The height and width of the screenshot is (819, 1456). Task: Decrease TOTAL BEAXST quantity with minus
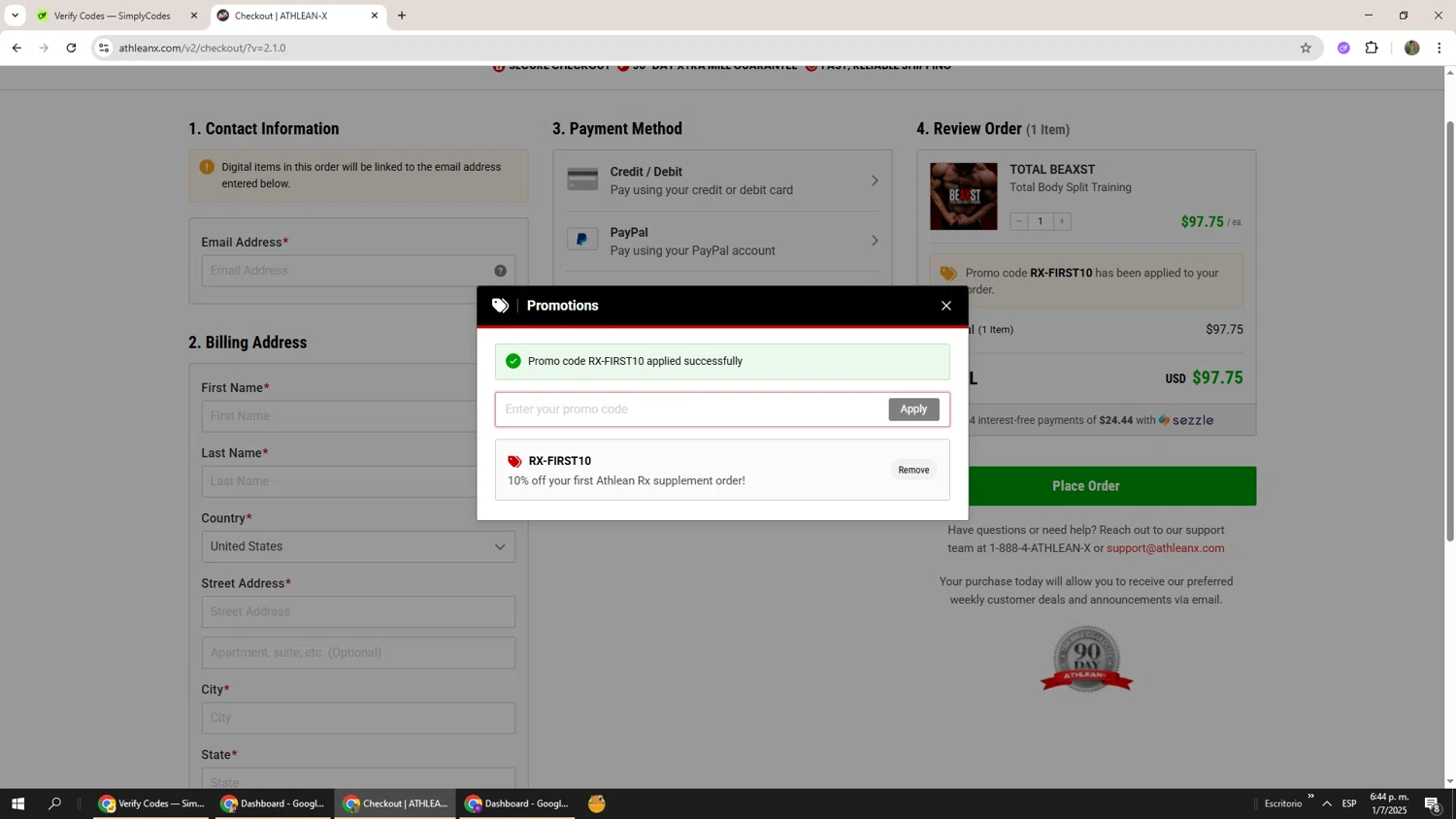[1019, 221]
